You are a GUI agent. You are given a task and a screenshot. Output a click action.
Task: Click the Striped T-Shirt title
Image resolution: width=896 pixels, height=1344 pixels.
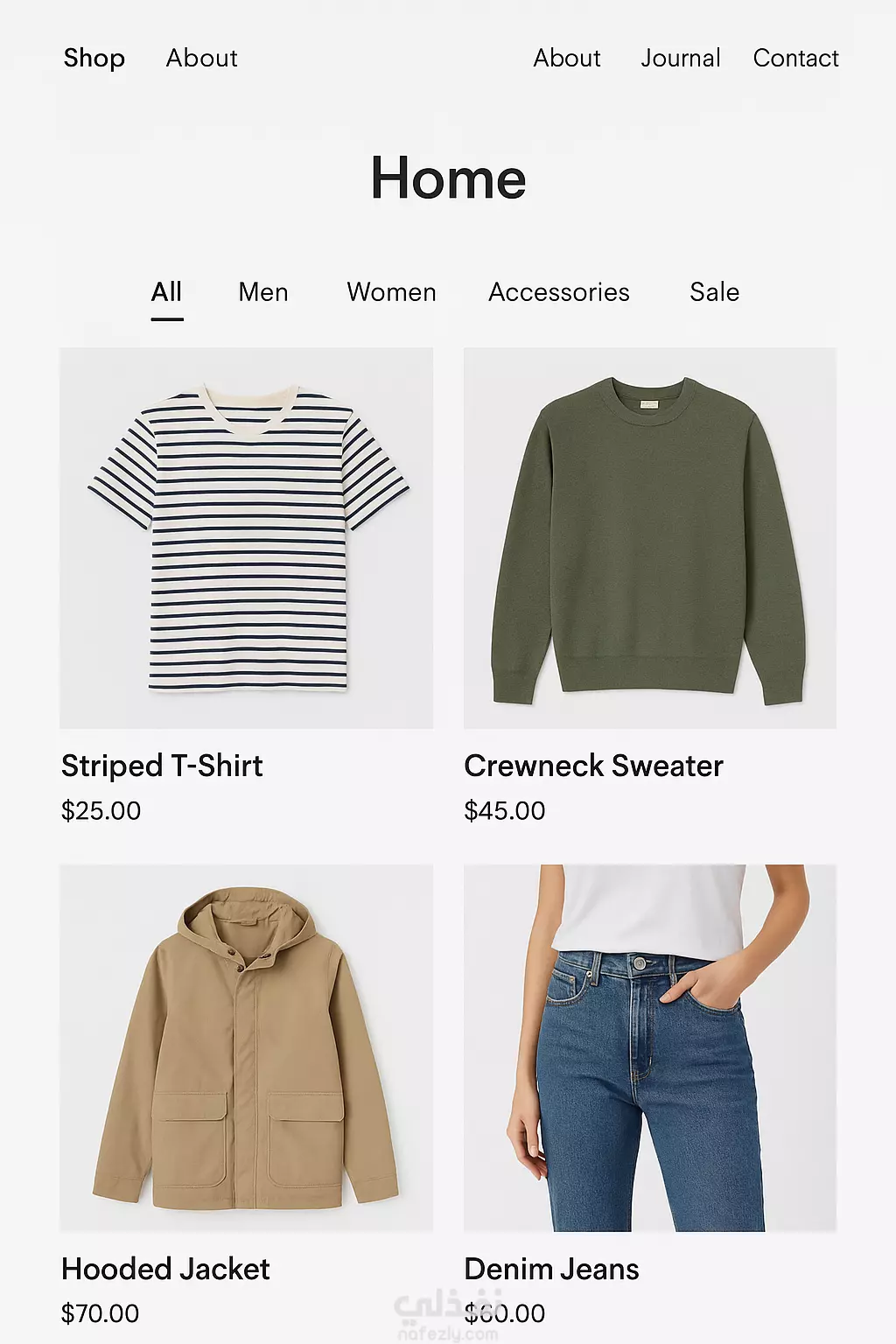point(162,766)
